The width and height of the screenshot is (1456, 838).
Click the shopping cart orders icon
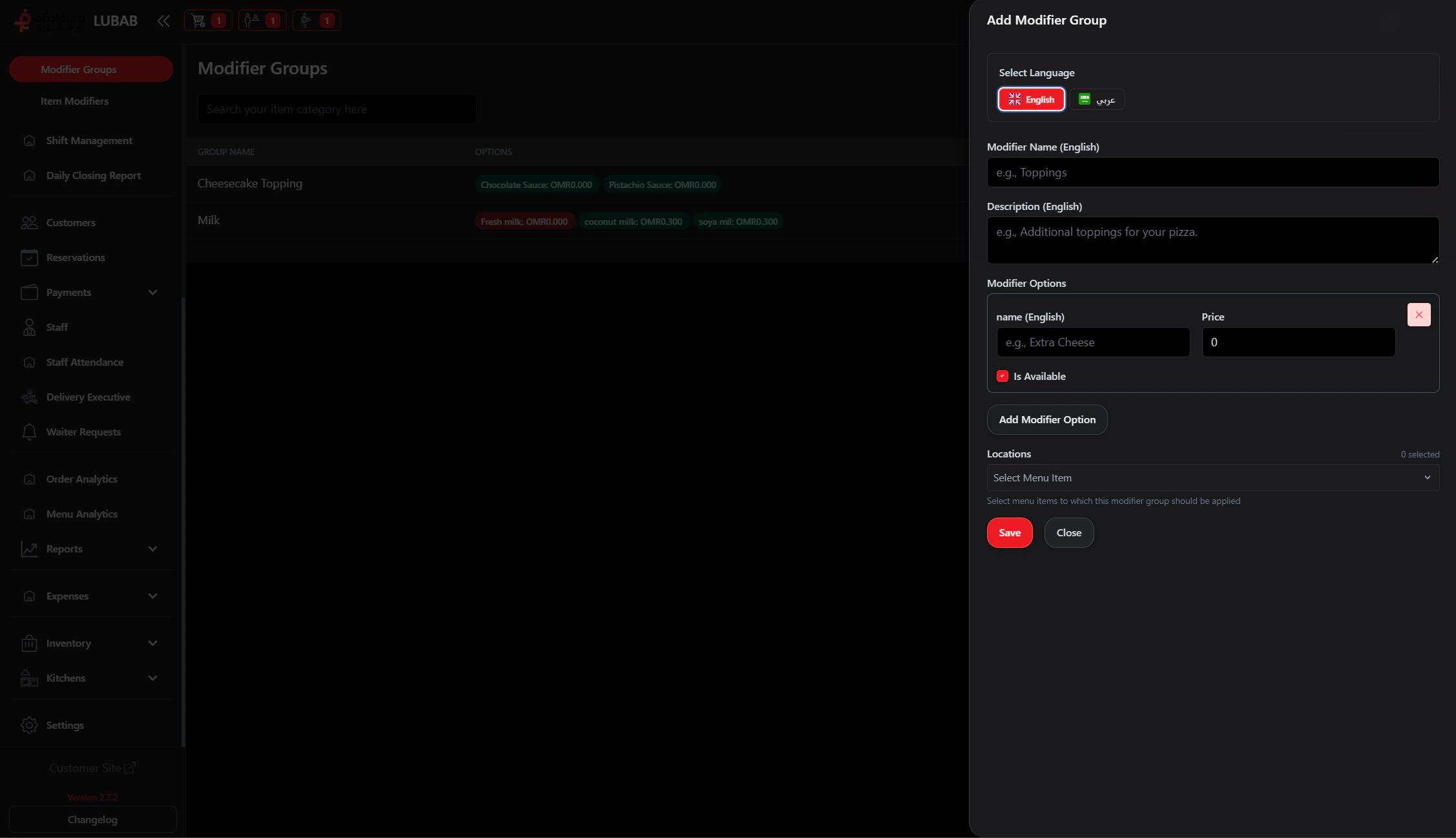tap(198, 21)
